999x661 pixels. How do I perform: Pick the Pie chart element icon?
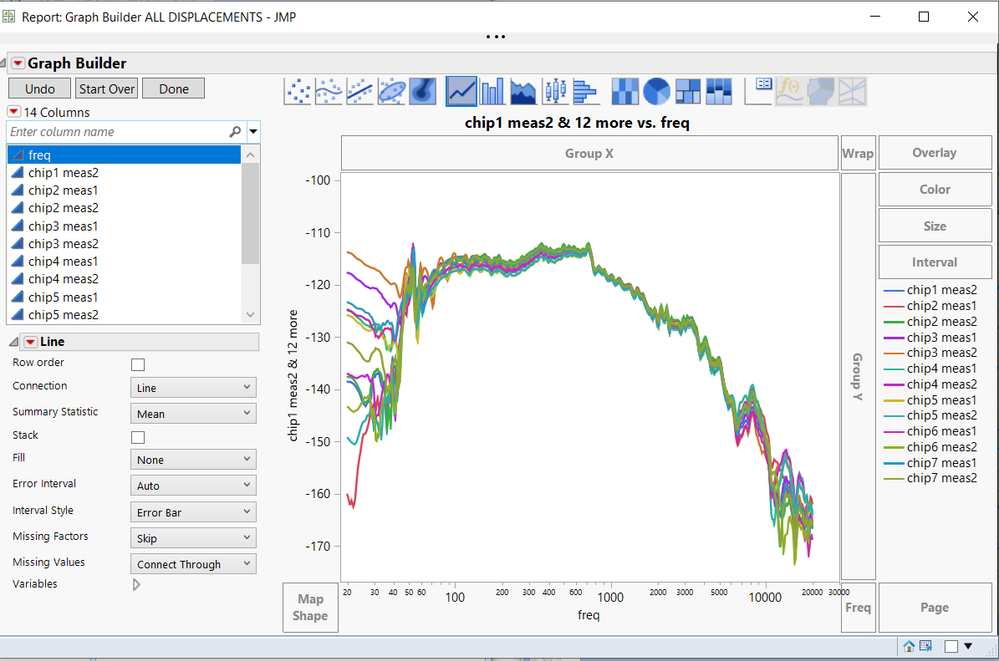[656, 92]
